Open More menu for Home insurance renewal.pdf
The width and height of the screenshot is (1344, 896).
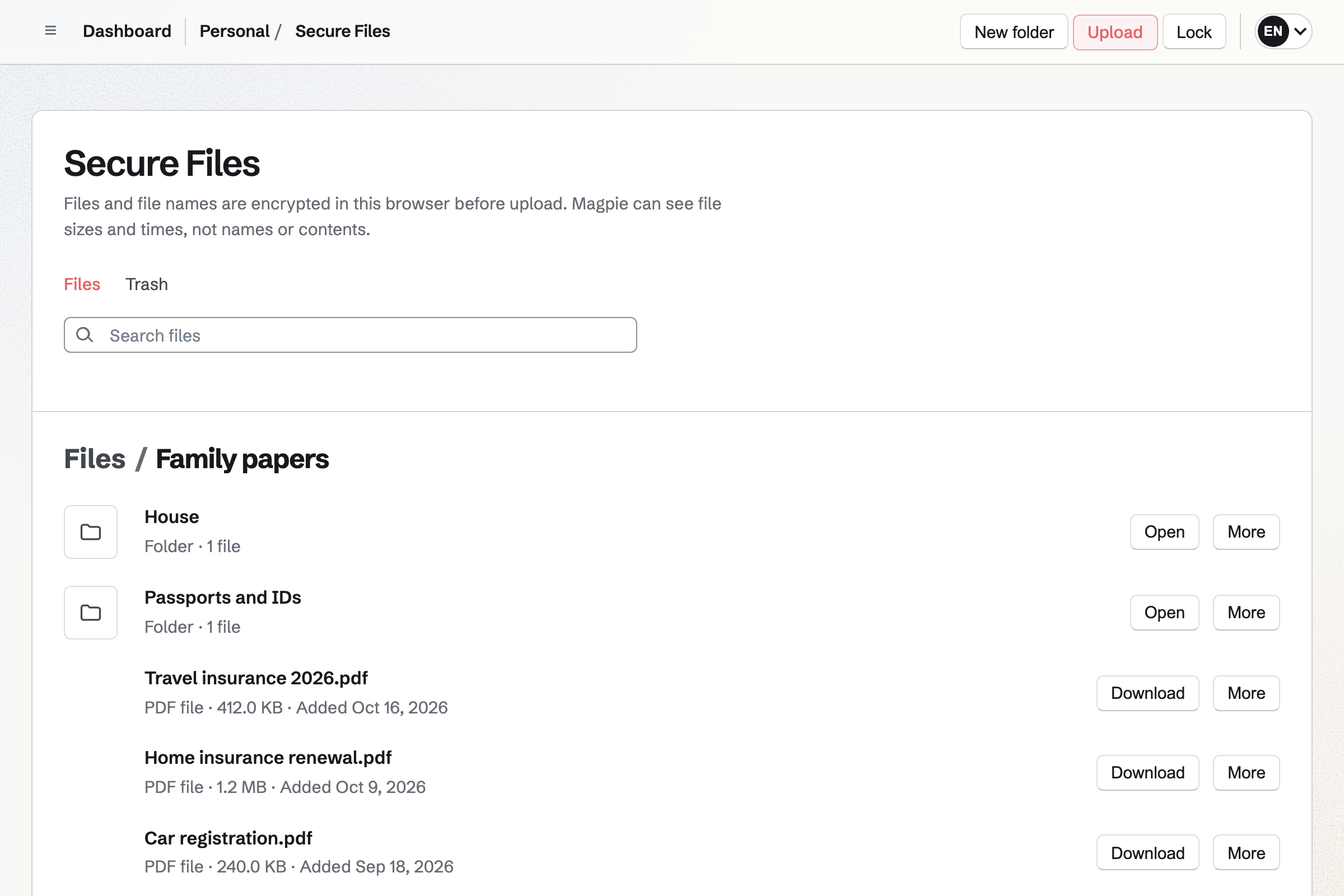coord(1245,773)
